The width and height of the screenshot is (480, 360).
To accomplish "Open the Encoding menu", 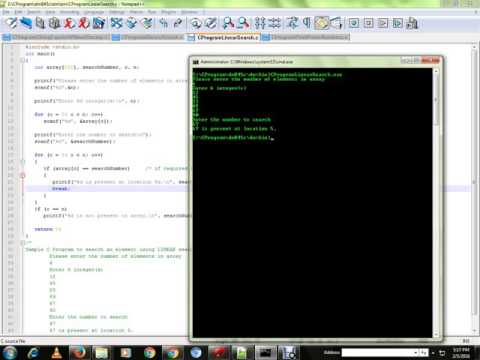I will pos(69,12).
